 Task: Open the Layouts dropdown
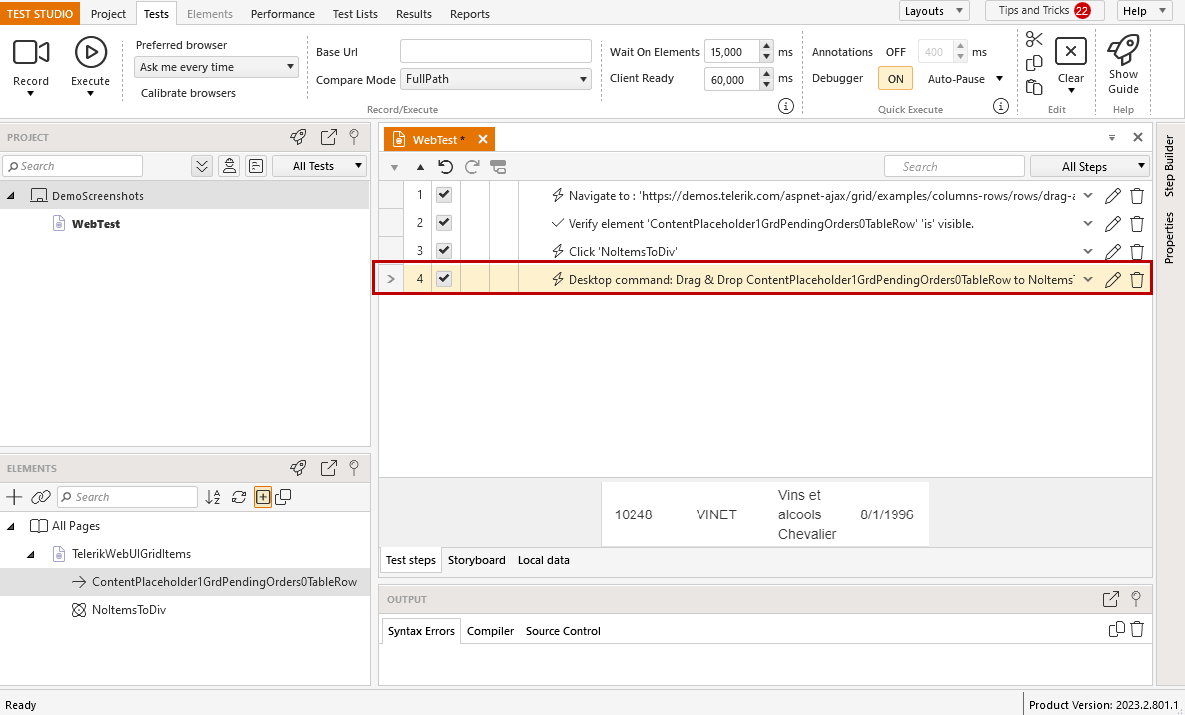934,11
